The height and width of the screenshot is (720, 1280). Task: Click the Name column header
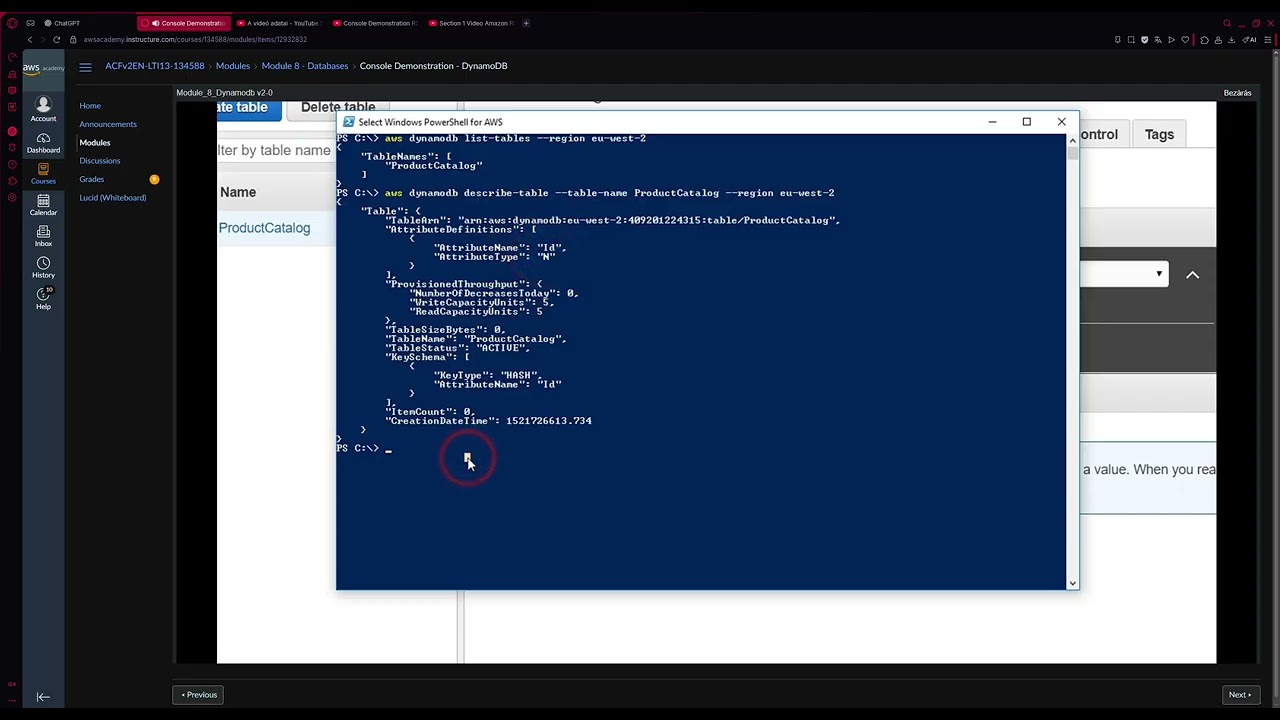(238, 192)
